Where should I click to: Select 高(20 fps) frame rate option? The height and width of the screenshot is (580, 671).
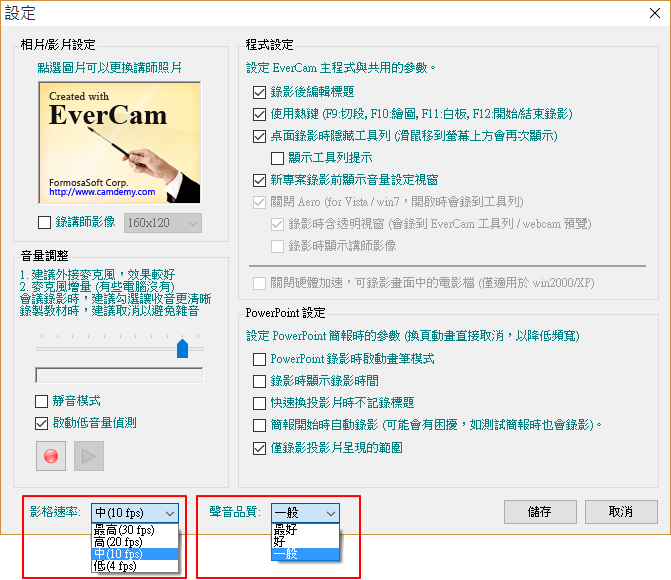coord(135,542)
